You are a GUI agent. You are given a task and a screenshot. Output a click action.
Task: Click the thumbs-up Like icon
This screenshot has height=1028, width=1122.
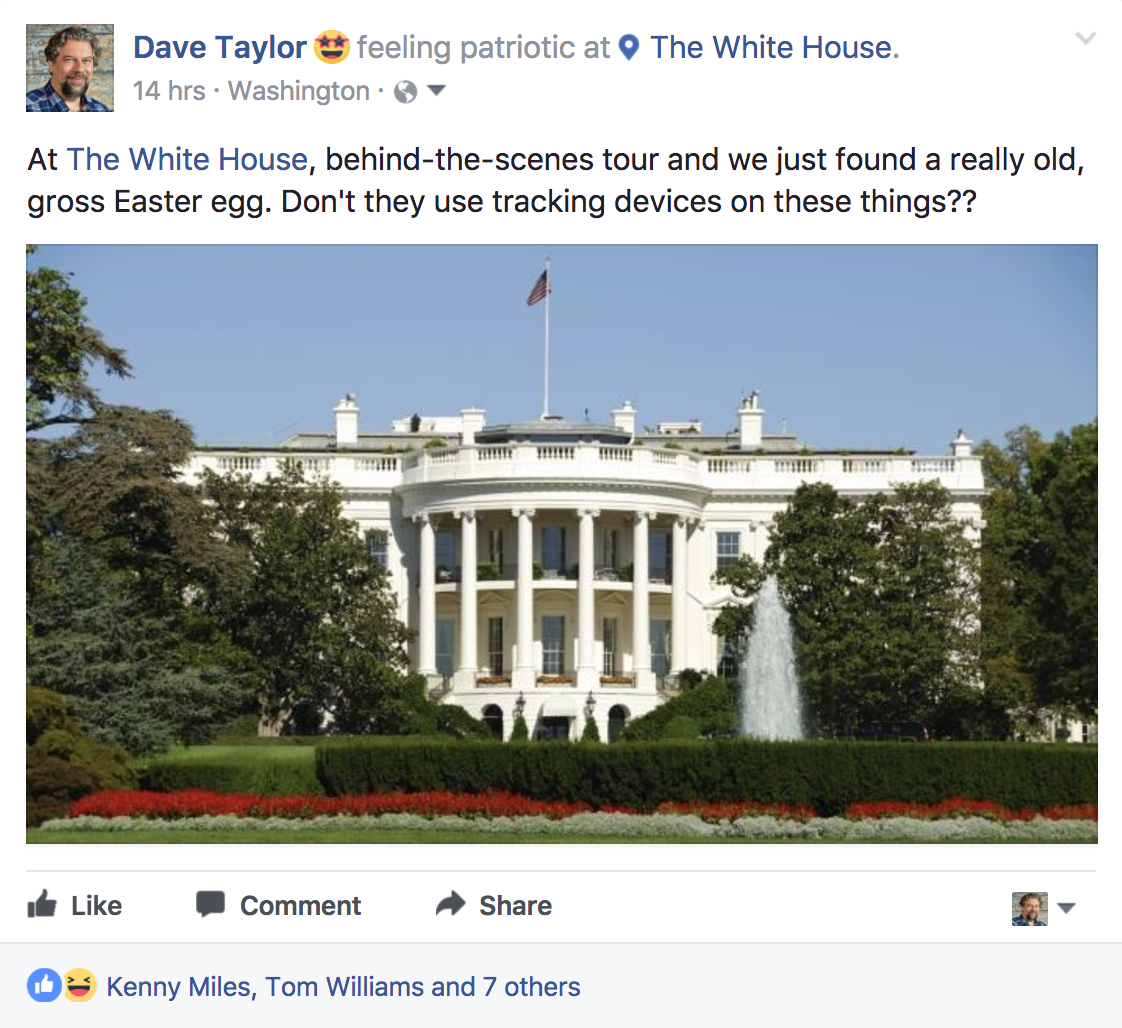[x=43, y=905]
